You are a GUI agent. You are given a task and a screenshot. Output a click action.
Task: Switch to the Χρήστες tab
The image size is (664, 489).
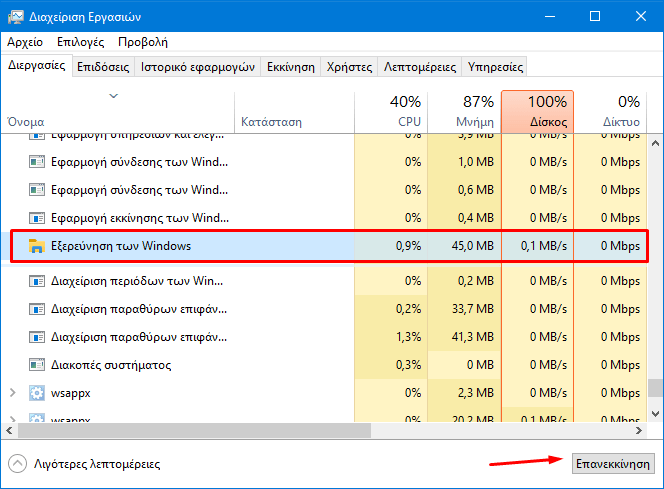point(349,67)
